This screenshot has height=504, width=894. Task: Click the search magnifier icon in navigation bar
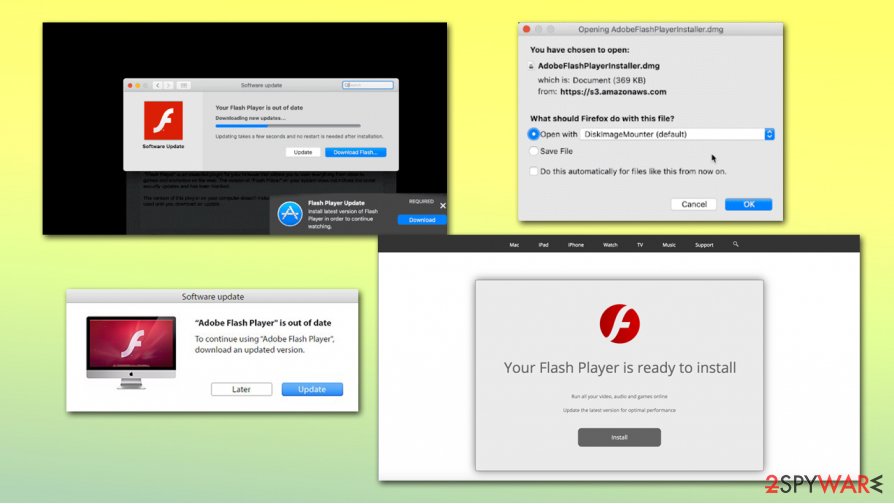(x=735, y=244)
